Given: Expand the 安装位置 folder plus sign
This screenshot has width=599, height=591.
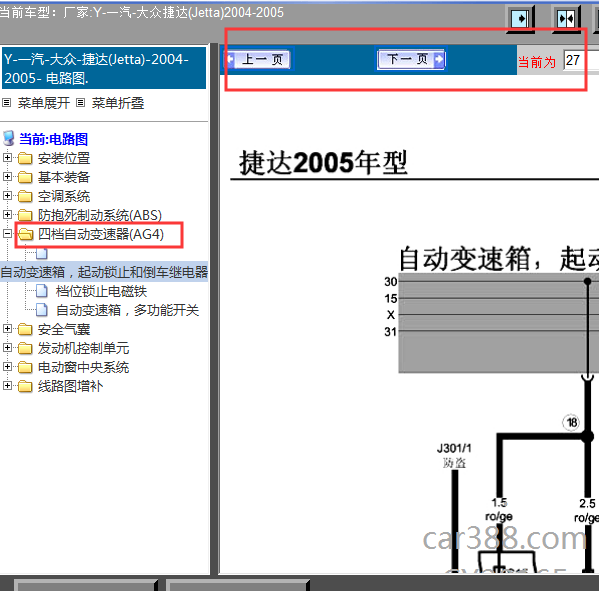Looking at the screenshot, I should coord(7,157).
